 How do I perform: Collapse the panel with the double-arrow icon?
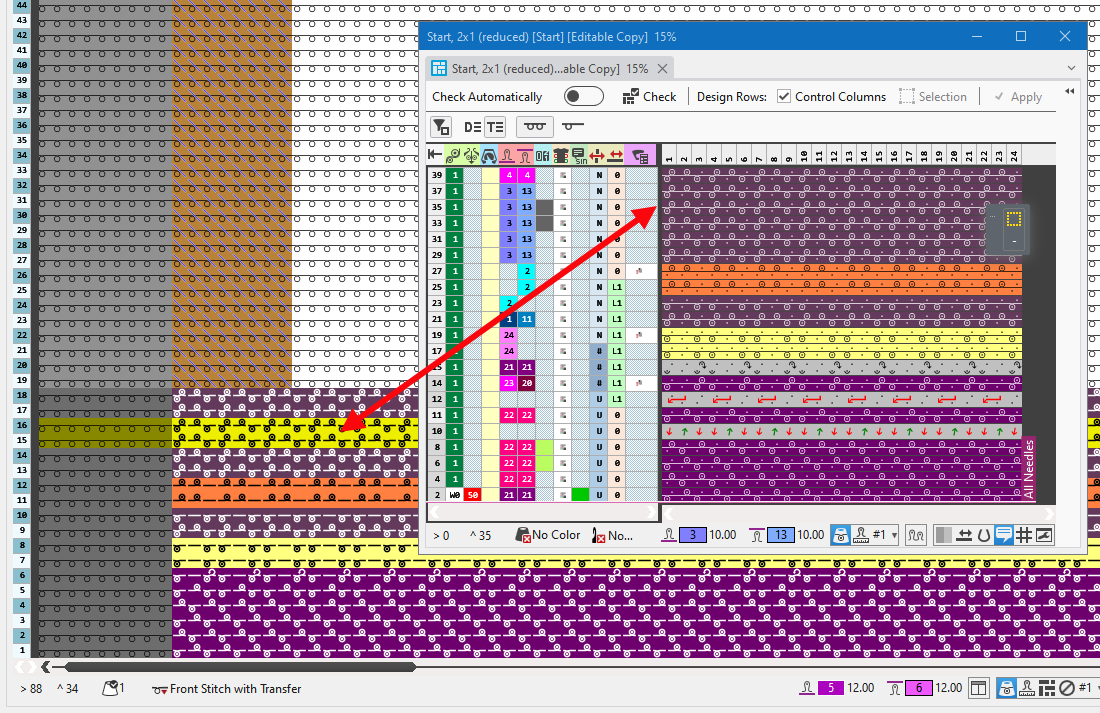(1069, 91)
